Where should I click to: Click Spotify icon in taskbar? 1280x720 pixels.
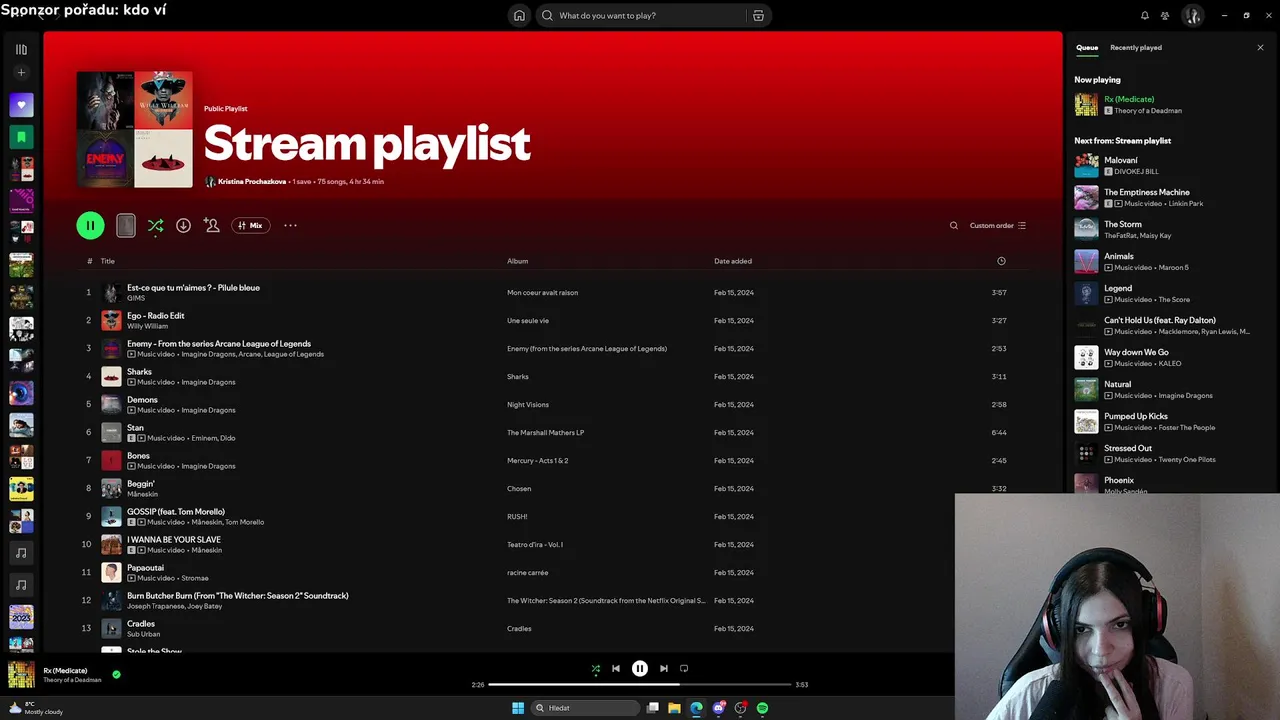[x=762, y=707]
